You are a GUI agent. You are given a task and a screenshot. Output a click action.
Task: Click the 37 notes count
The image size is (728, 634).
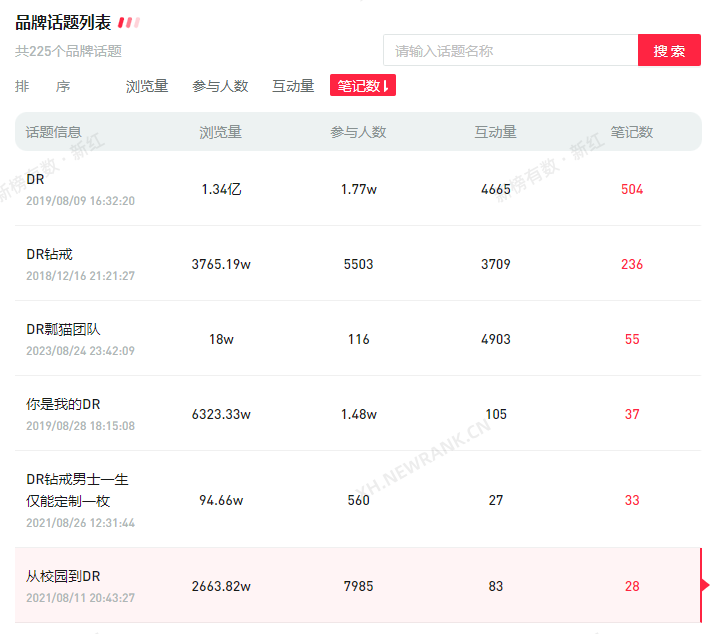pyautogui.click(x=632, y=414)
